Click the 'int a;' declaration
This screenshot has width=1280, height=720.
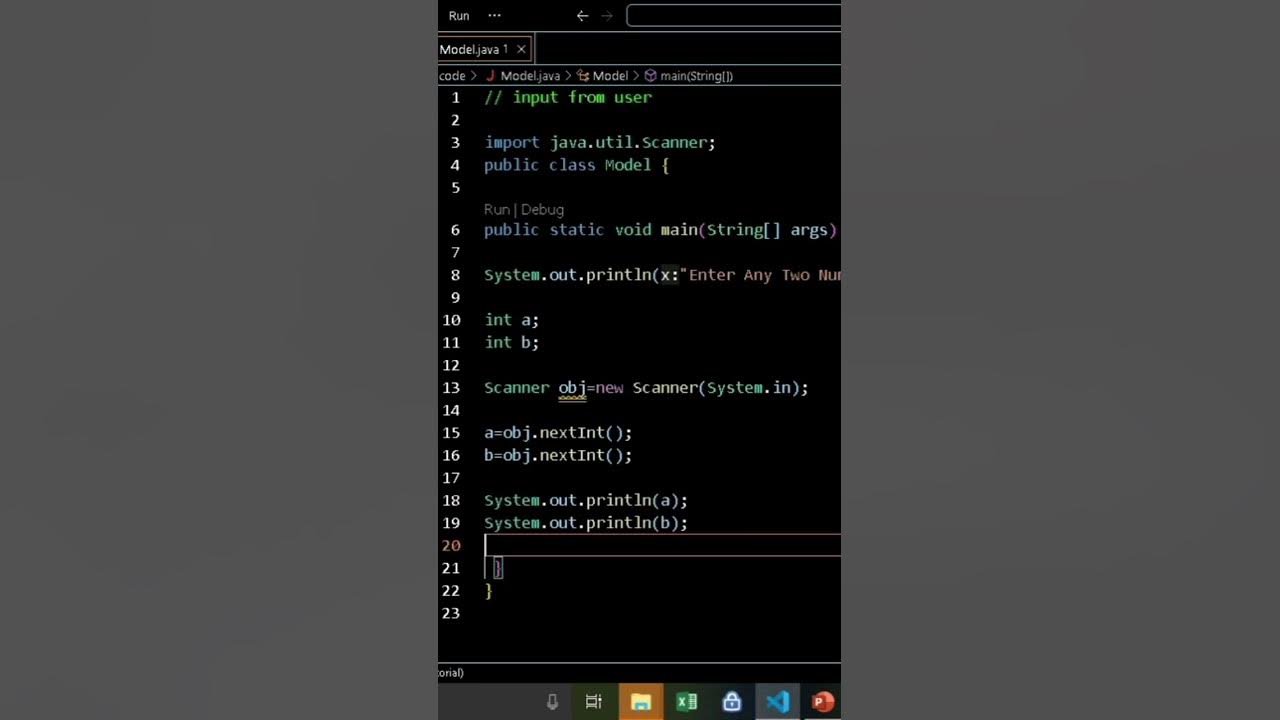click(511, 320)
